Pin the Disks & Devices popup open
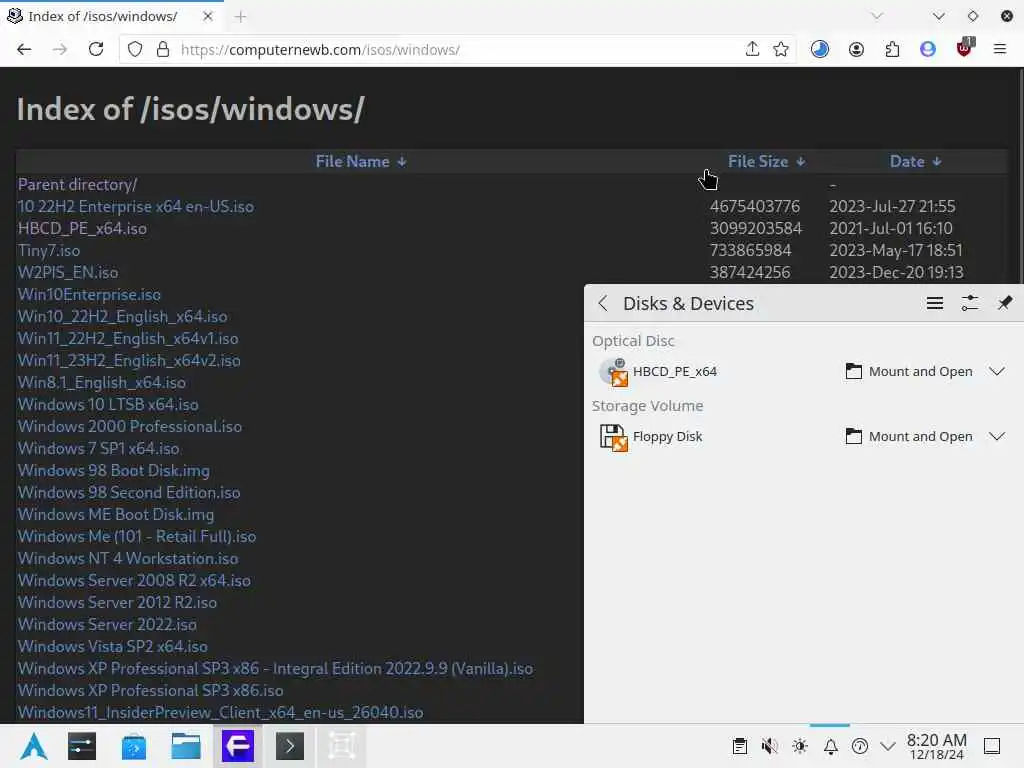 [1005, 303]
